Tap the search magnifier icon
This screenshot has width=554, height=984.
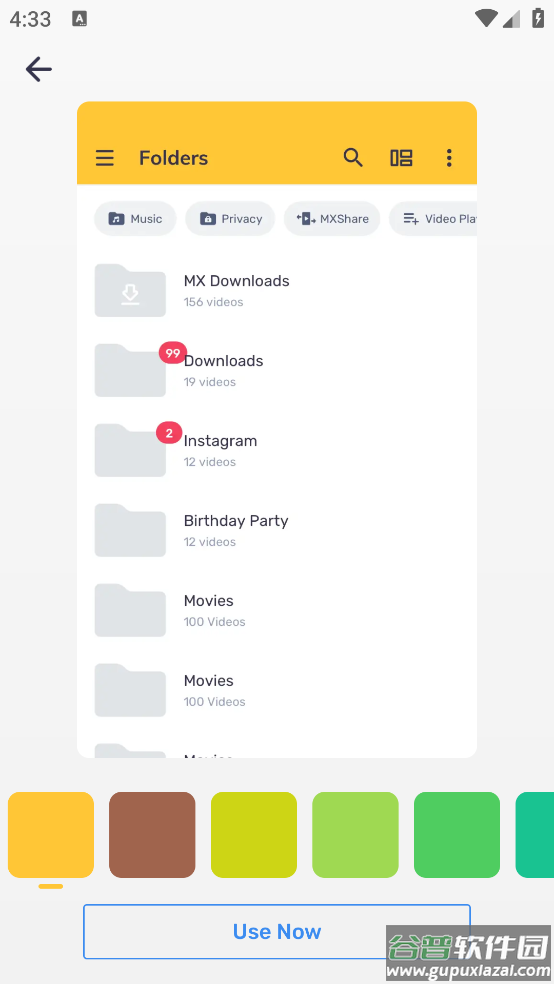coord(353,158)
